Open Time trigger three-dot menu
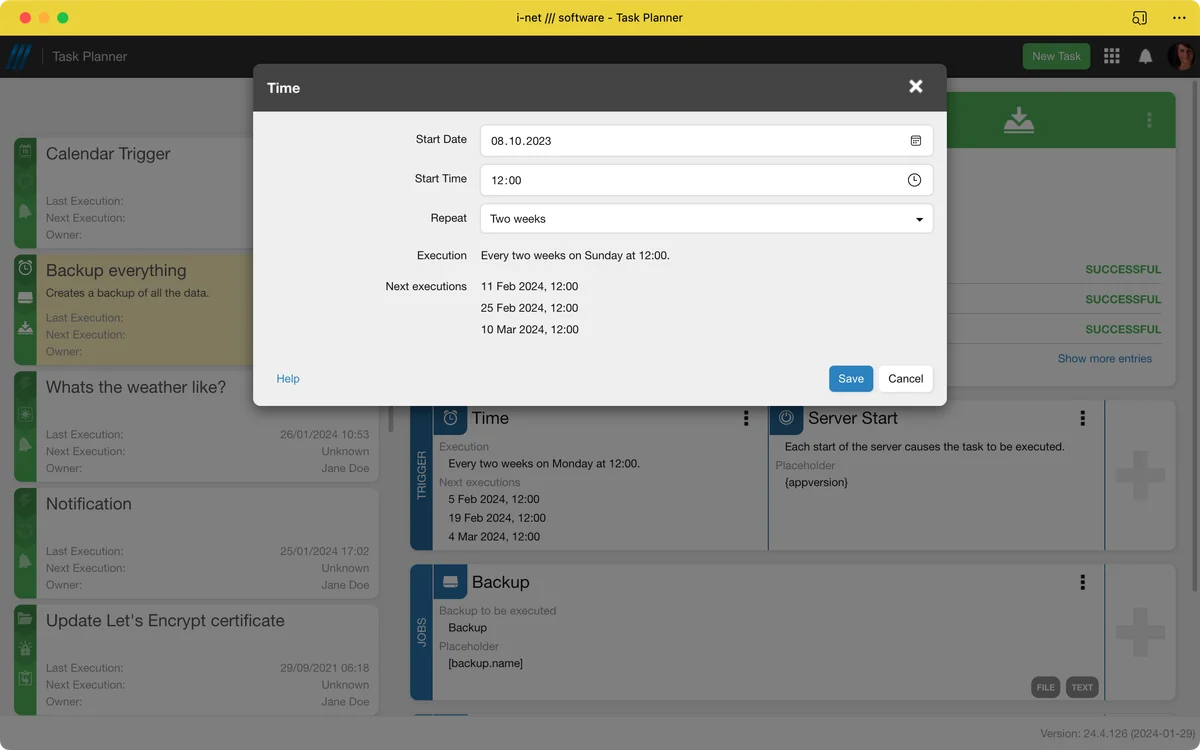1200x750 pixels. pos(746,419)
